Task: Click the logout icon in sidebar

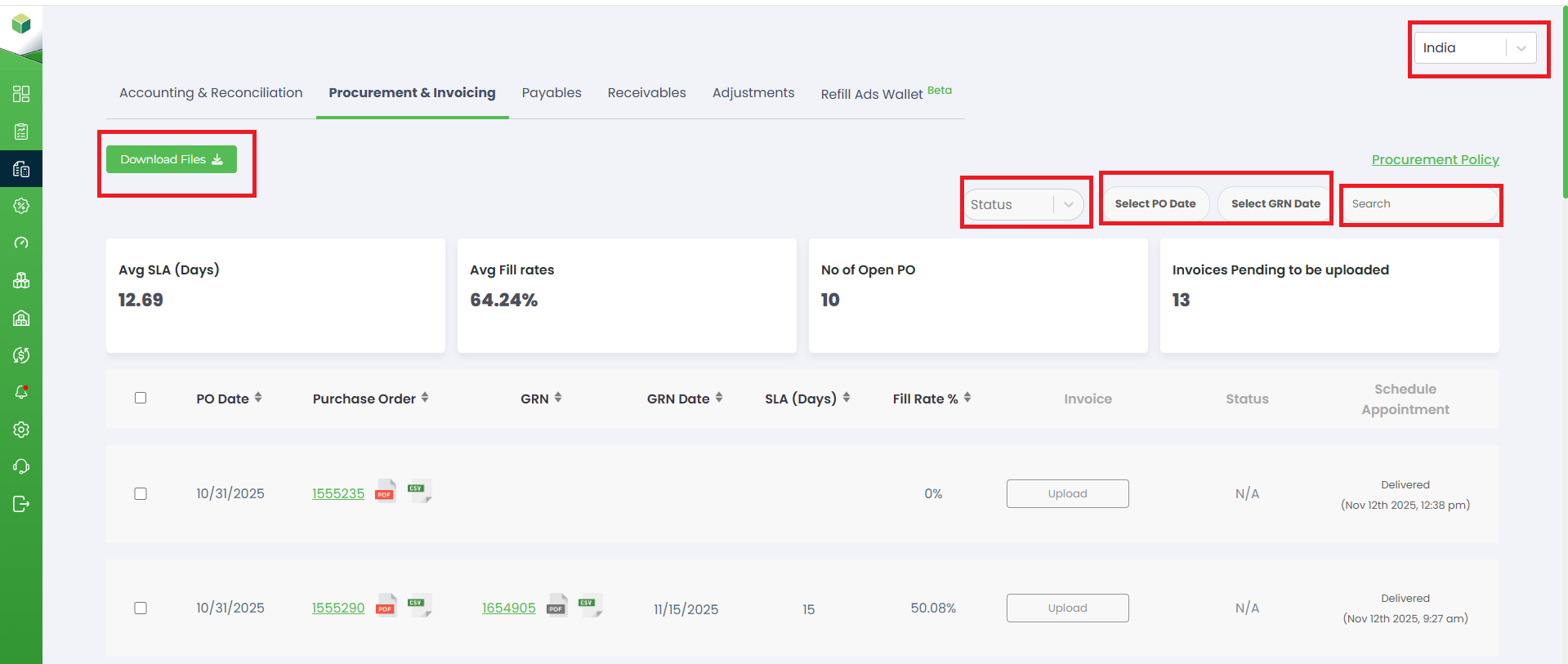Action: click(x=21, y=504)
